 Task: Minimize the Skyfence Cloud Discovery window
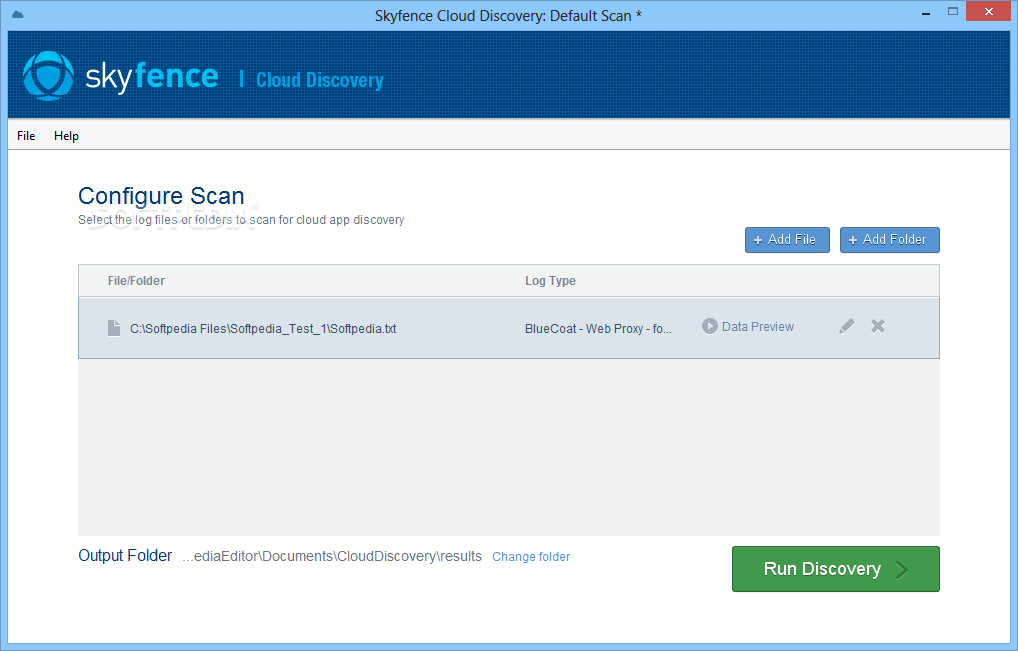(926, 13)
